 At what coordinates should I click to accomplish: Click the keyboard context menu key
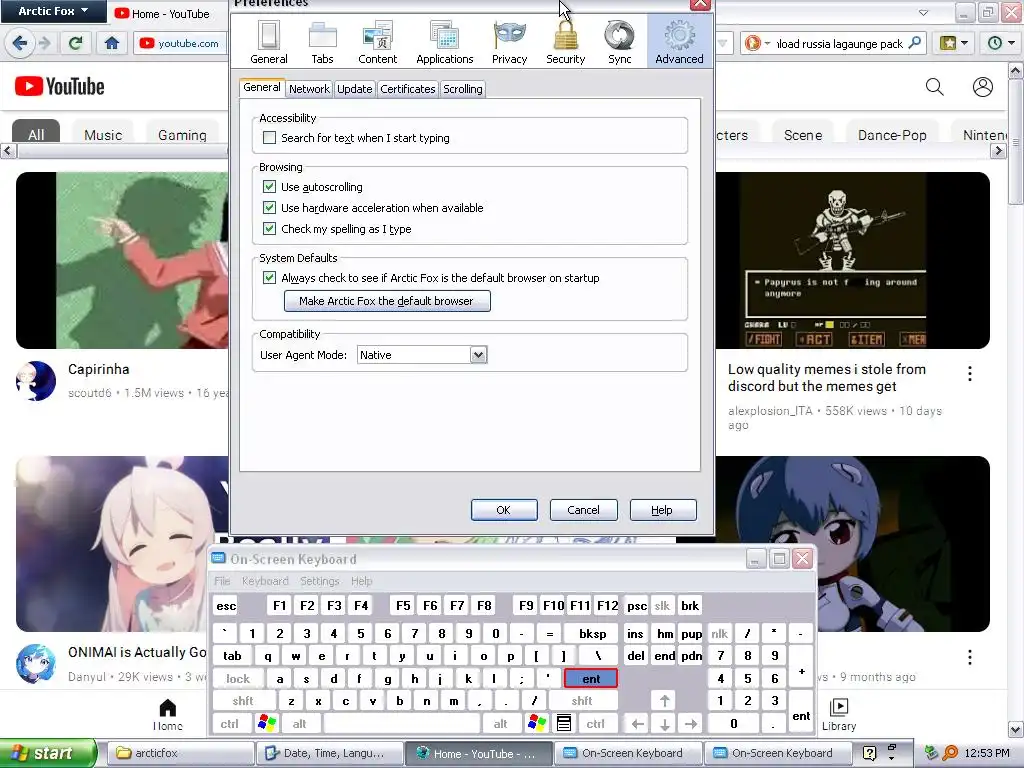click(564, 723)
